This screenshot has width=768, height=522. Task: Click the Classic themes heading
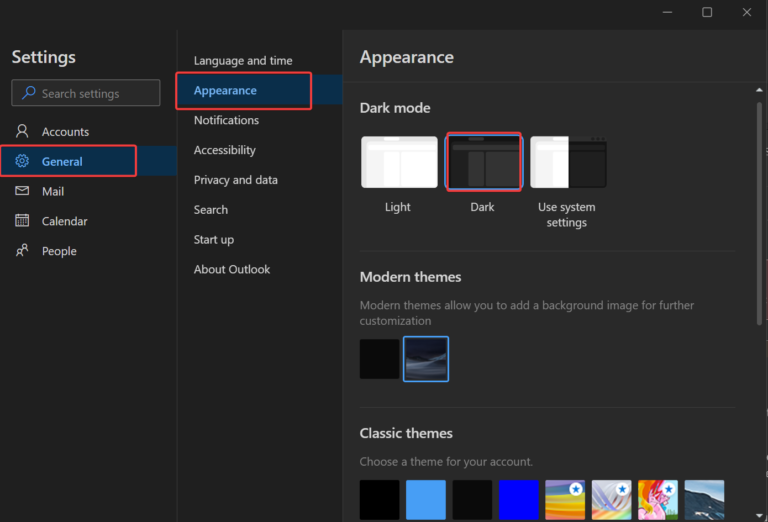click(x=406, y=433)
